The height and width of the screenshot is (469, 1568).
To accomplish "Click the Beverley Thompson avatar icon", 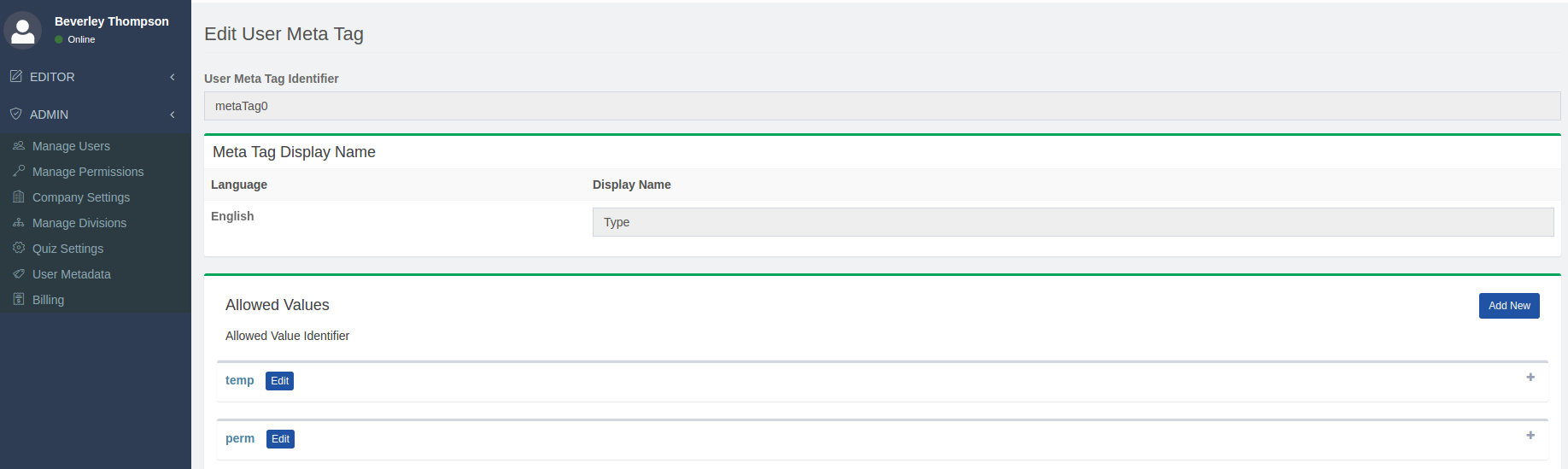I will (x=23, y=30).
